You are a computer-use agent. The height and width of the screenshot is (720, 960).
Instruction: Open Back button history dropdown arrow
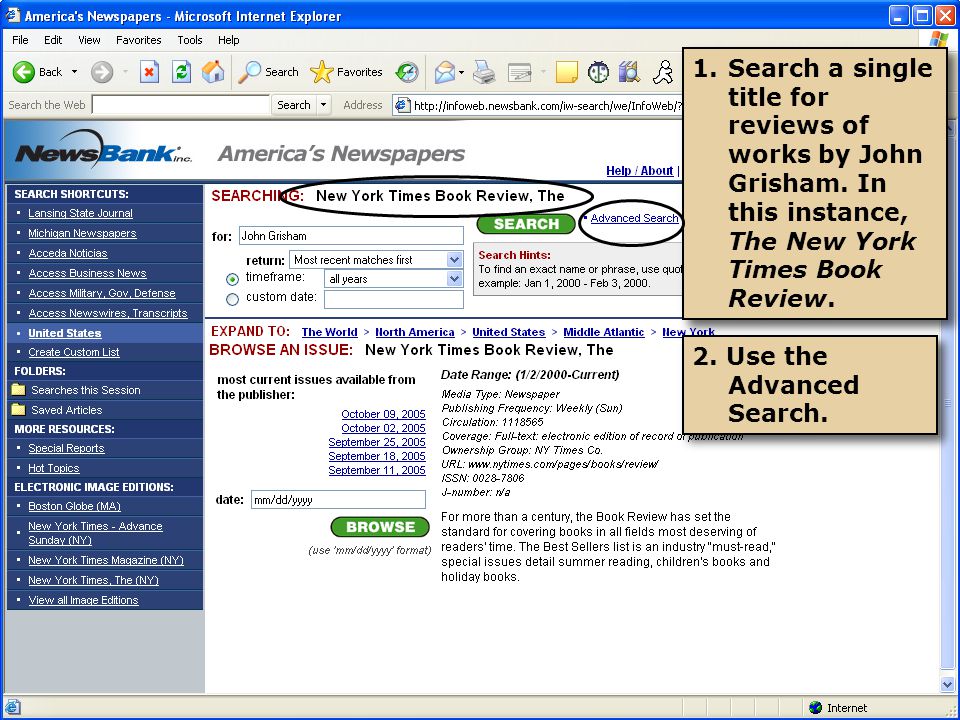pos(74,72)
